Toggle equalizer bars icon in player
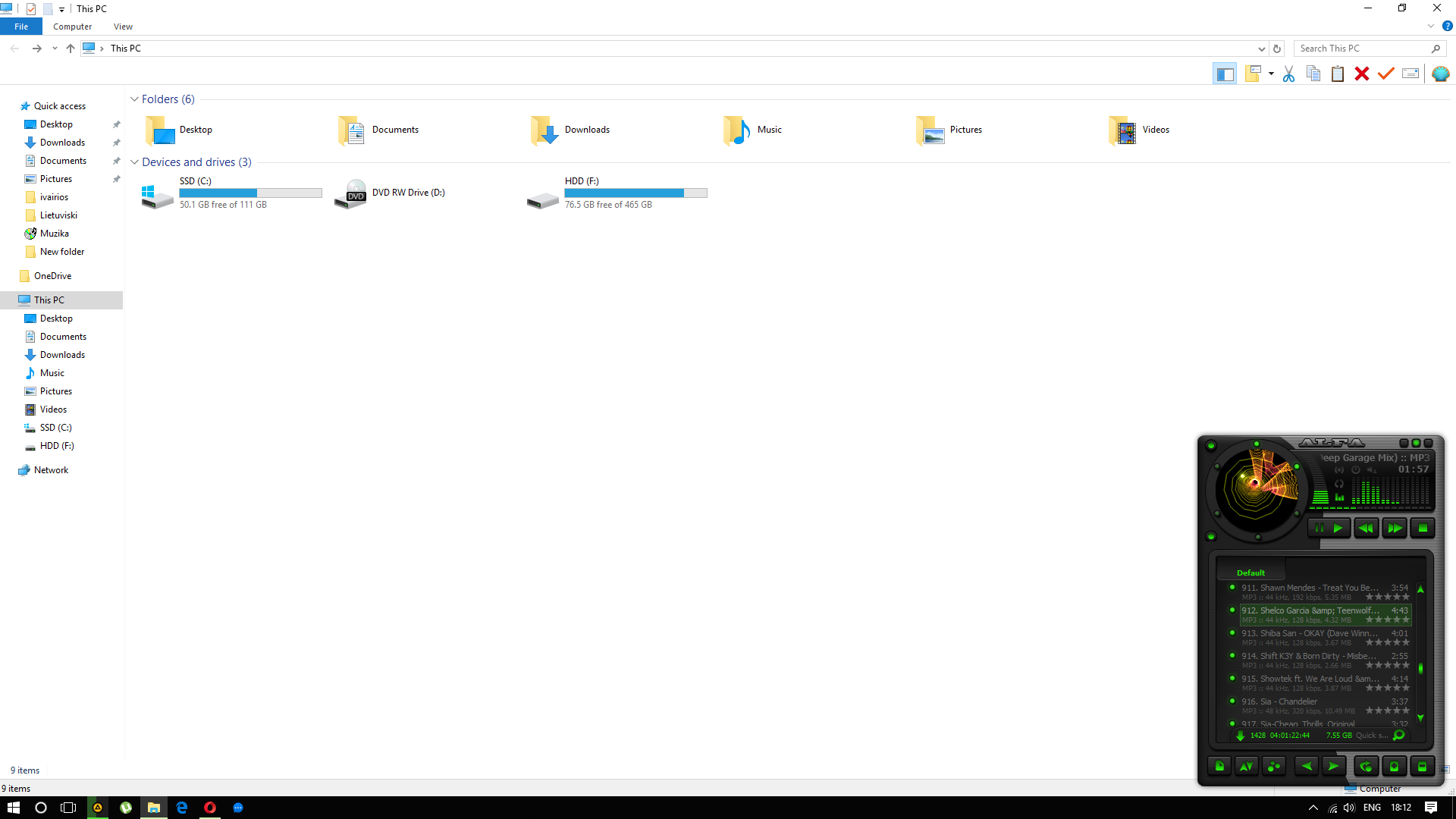The height and width of the screenshot is (819, 1456). 1339,497
